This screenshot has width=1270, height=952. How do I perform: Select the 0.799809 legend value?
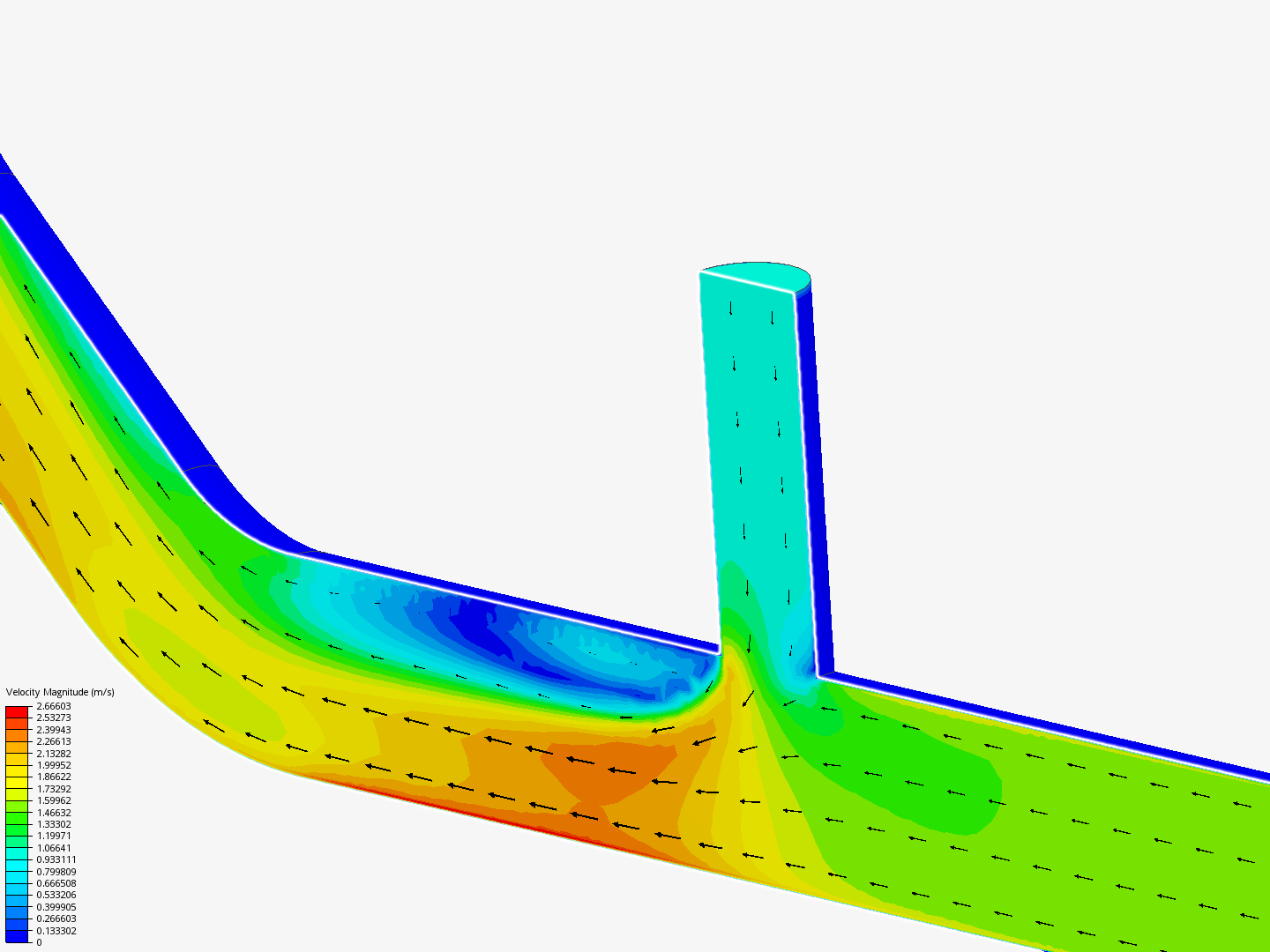click(56, 872)
